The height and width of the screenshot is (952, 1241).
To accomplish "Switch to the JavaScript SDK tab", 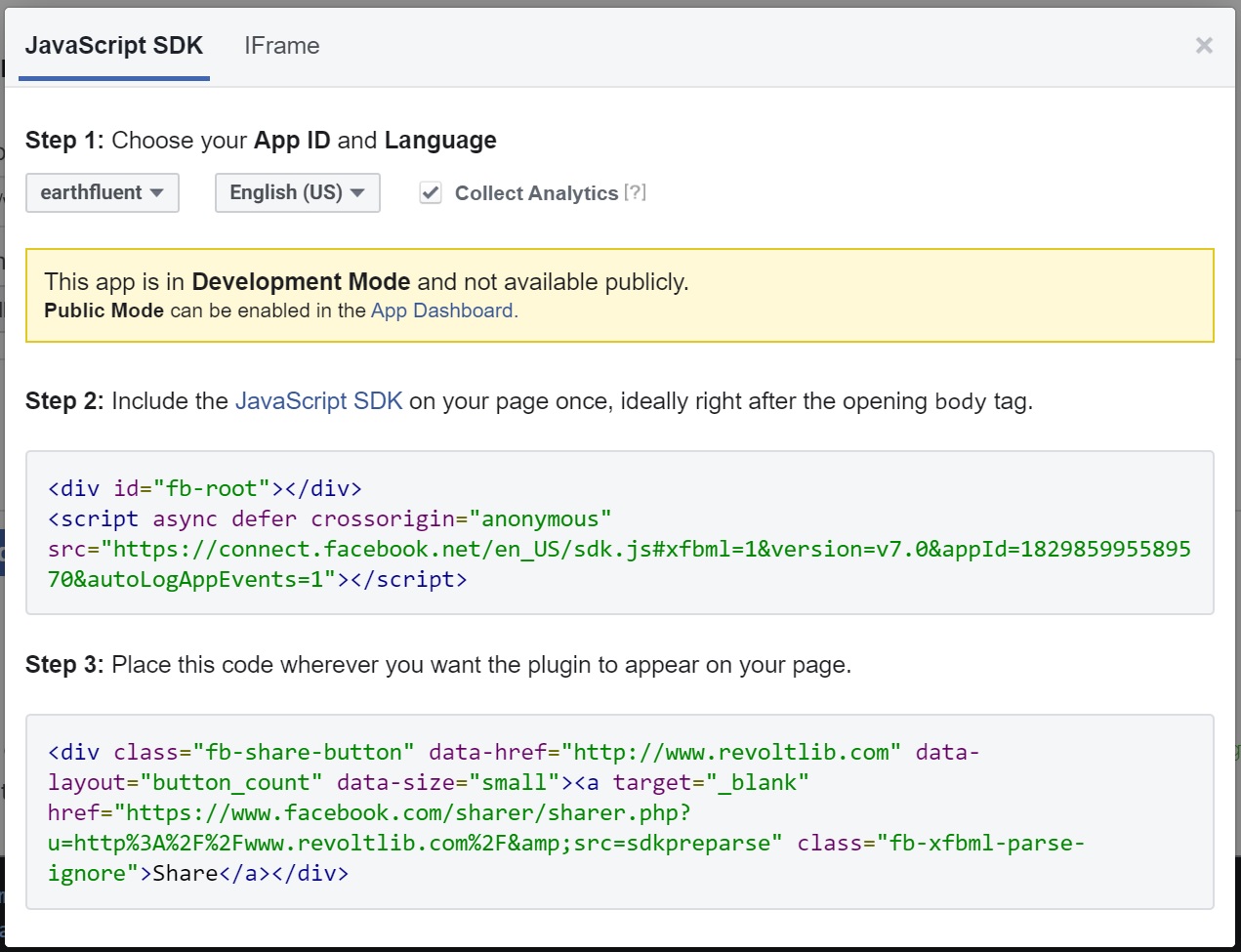I will [114, 46].
